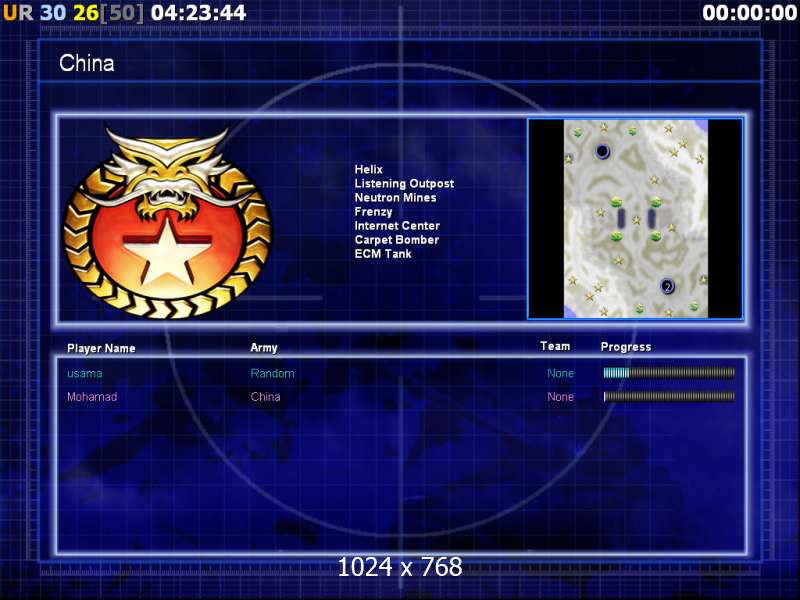The width and height of the screenshot is (800, 600).
Task: Click the China dragon faction emblem
Action: (167, 222)
